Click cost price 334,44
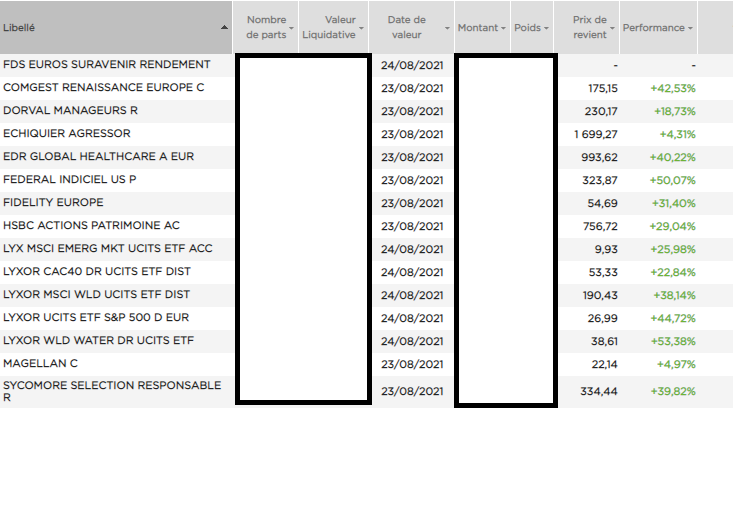 (599, 391)
